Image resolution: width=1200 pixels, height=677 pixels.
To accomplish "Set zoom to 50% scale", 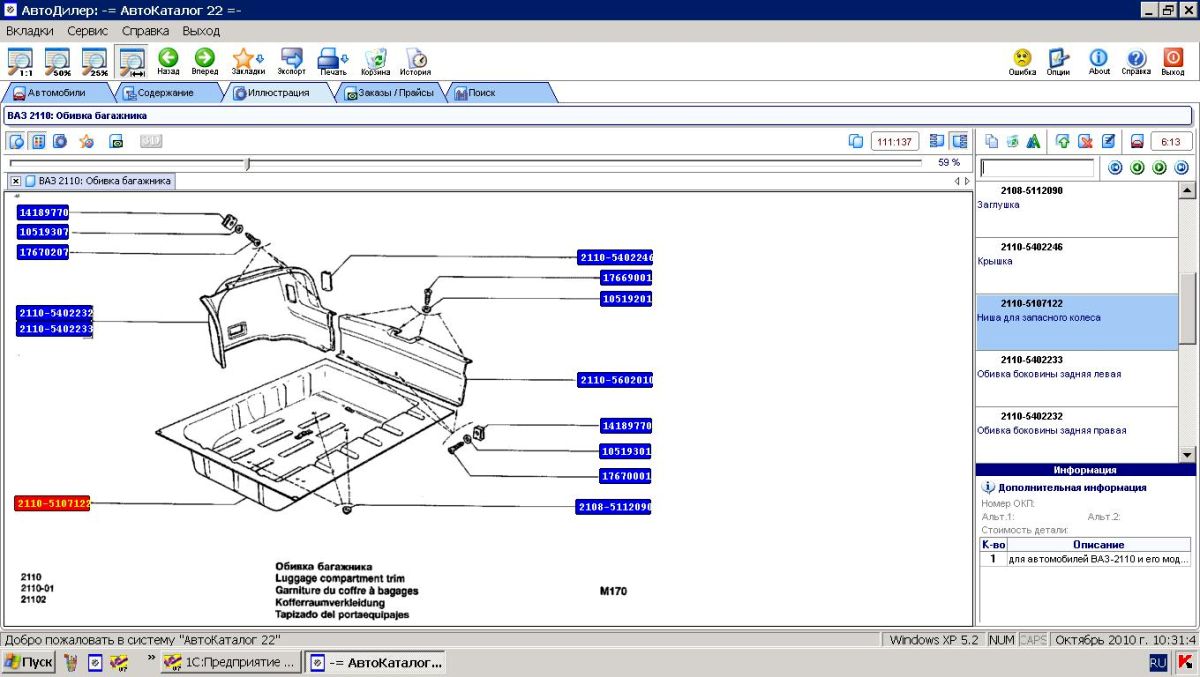I will (57, 62).
